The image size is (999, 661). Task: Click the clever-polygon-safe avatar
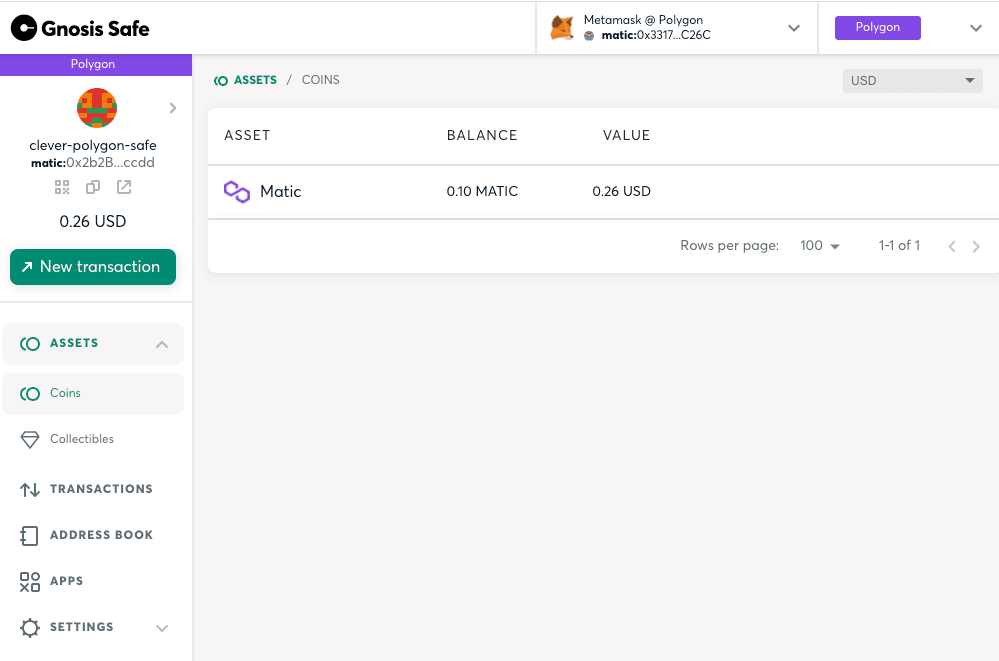(x=97, y=108)
